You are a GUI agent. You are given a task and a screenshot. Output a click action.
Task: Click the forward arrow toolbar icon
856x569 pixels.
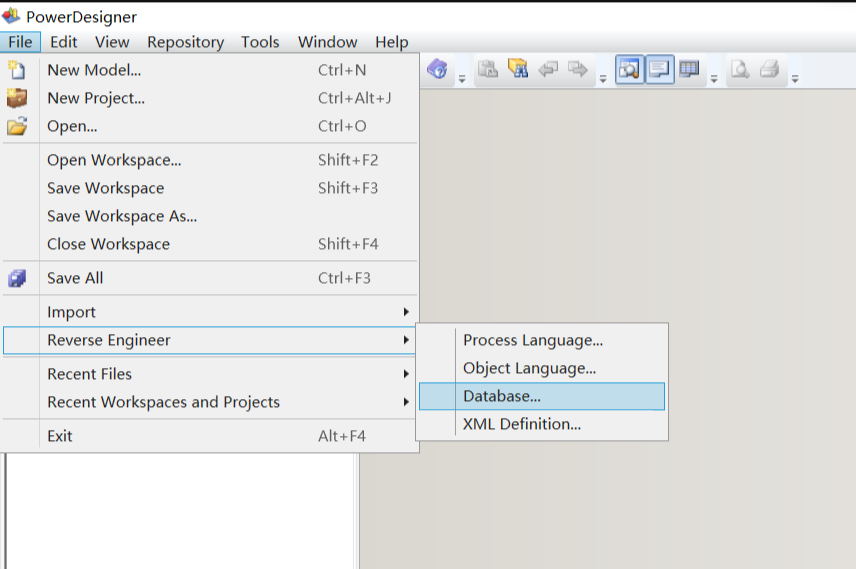tap(577, 70)
